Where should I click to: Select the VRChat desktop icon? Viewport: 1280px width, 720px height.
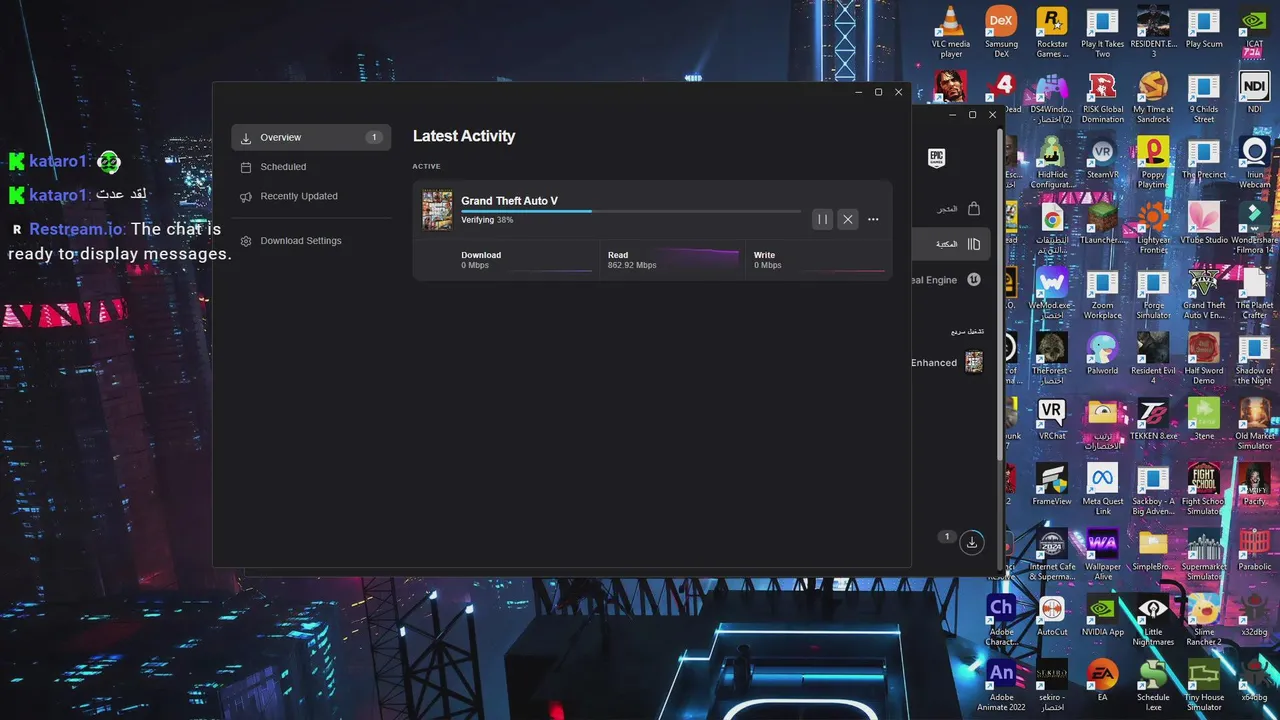[1052, 419]
